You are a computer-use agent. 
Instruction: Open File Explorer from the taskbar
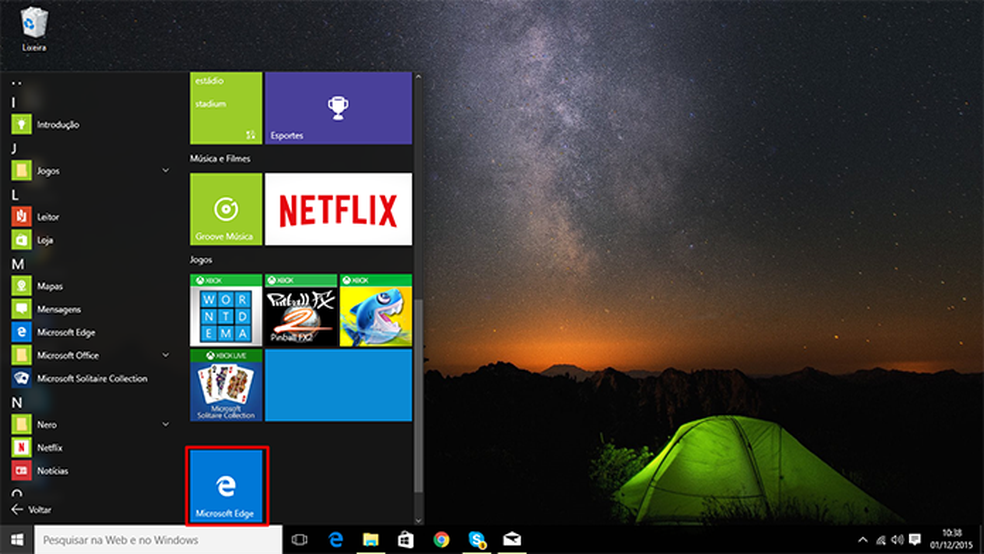pos(371,540)
